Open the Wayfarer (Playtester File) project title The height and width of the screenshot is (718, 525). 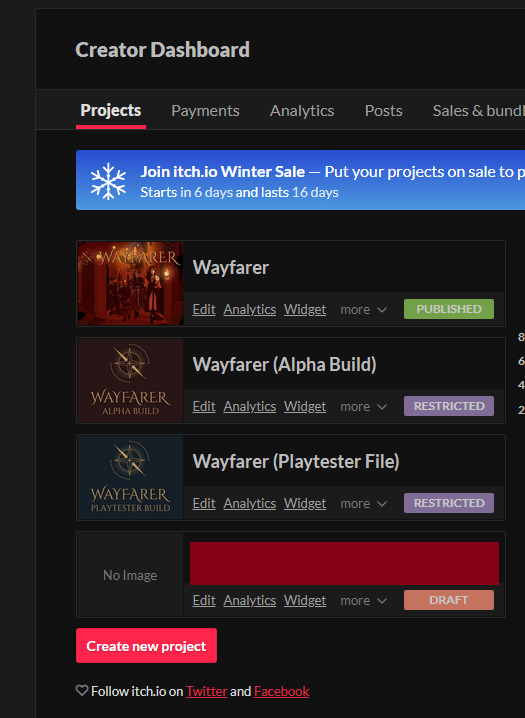point(296,462)
